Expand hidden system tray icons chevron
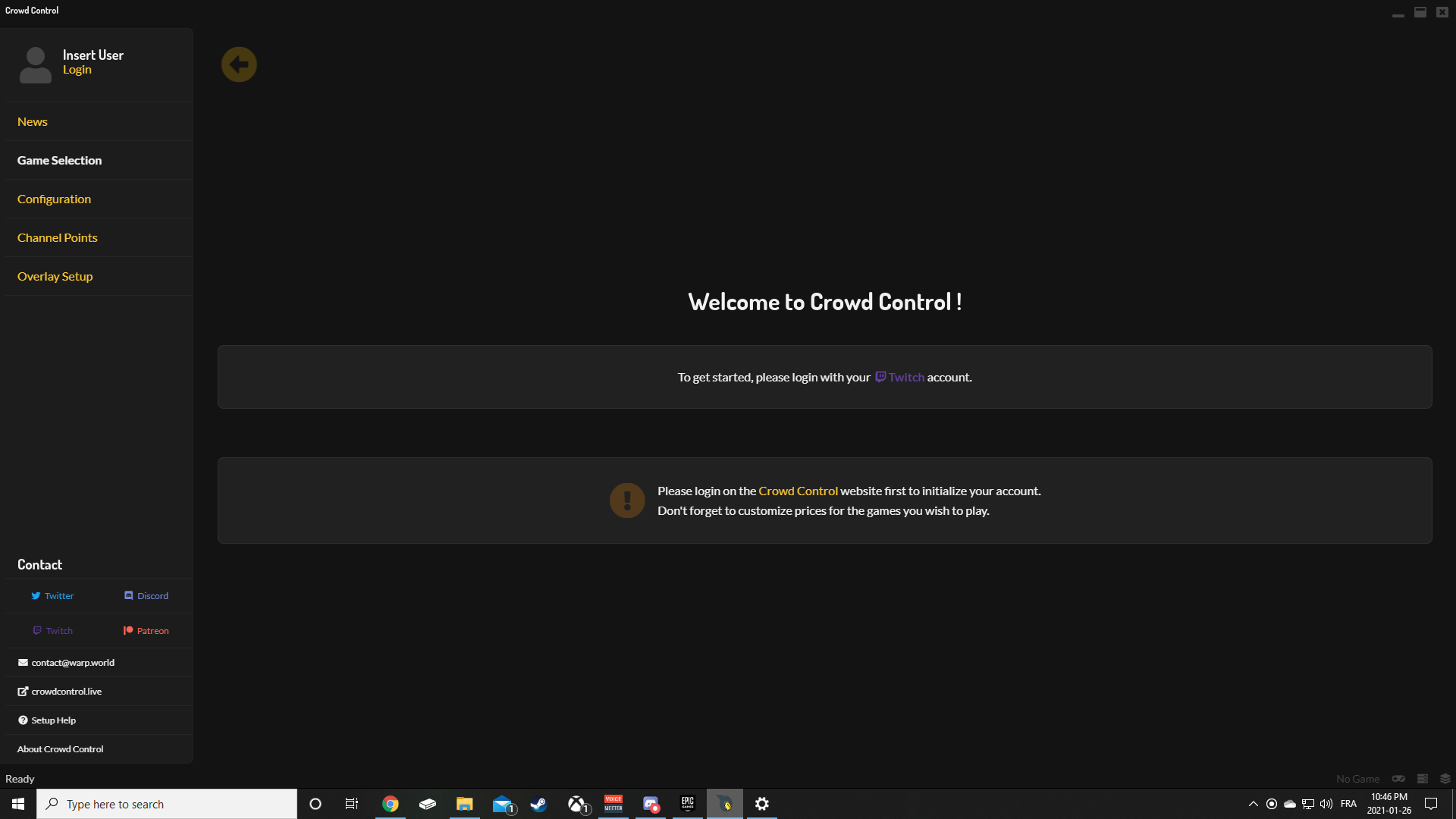 tap(1254, 804)
